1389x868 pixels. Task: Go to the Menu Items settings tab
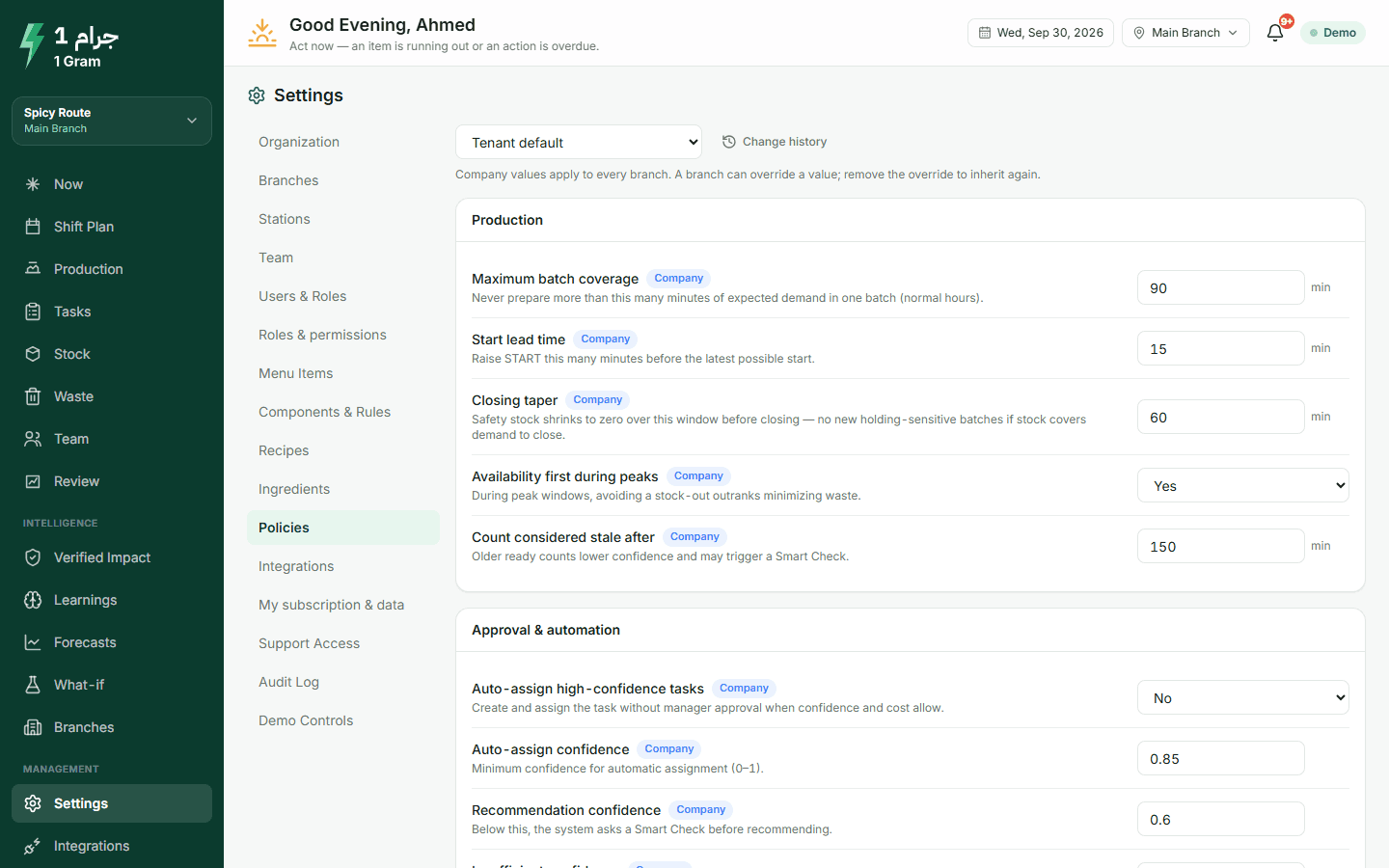click(343, 373)
